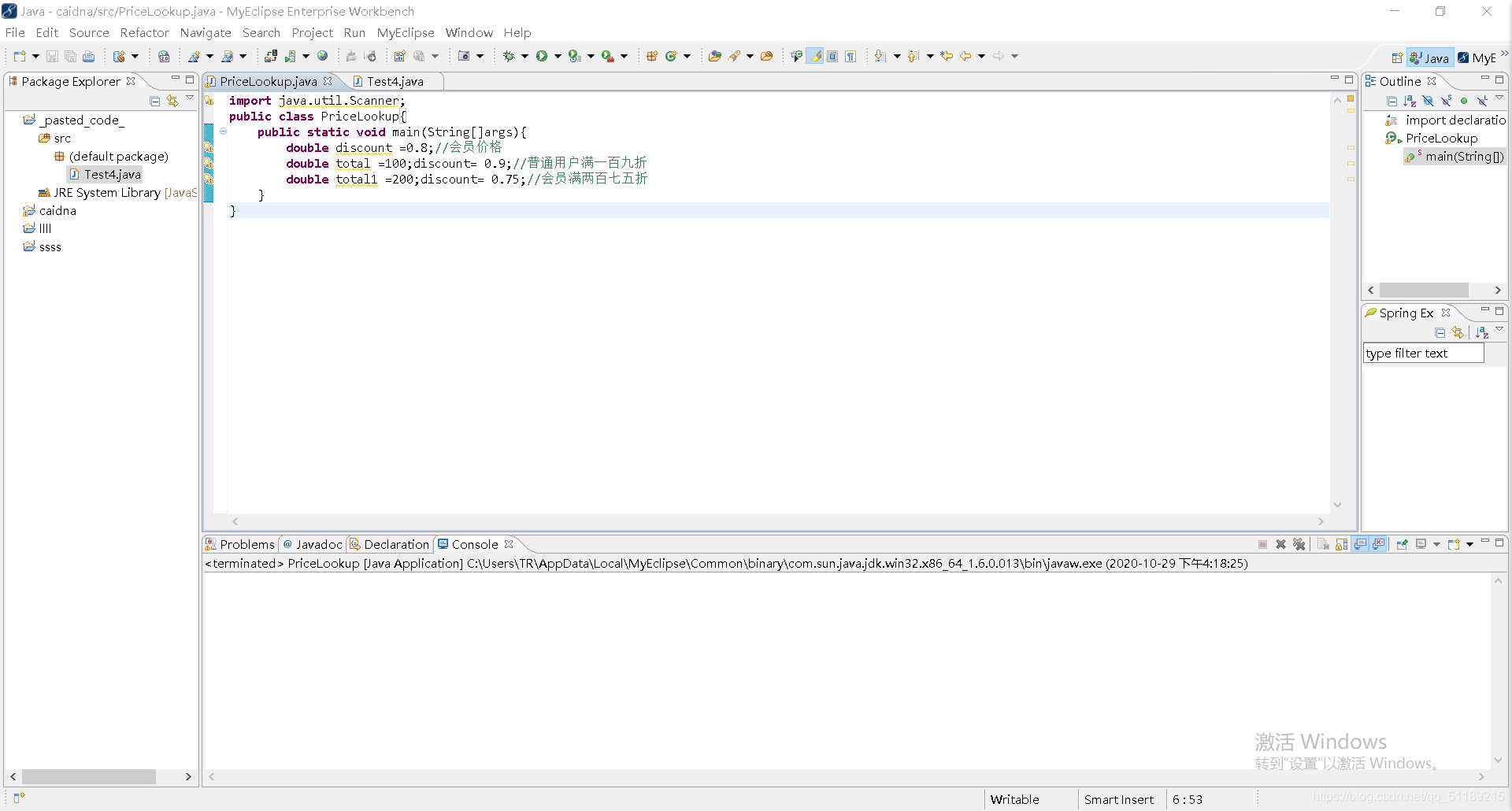The image size is (1512, 811).
Task: Select main(String[]) in Outline
Action: tap(1455, 156)
